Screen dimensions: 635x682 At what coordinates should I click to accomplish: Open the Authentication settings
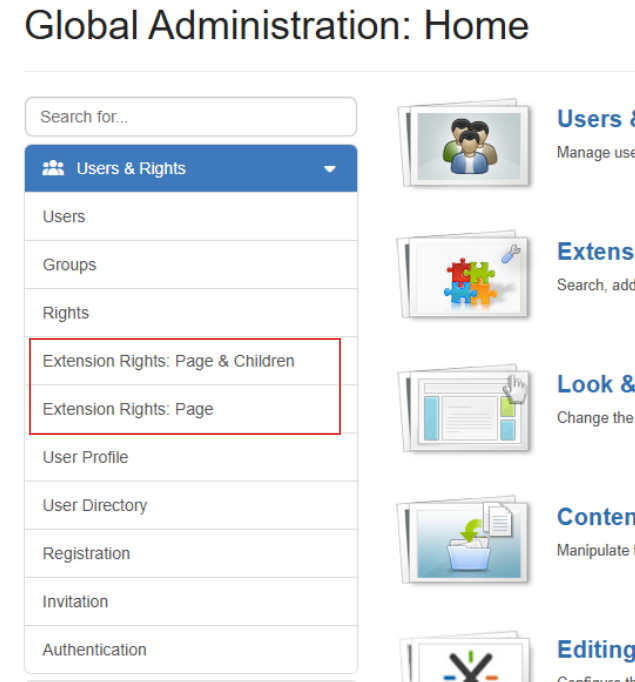tap(94, 649)
